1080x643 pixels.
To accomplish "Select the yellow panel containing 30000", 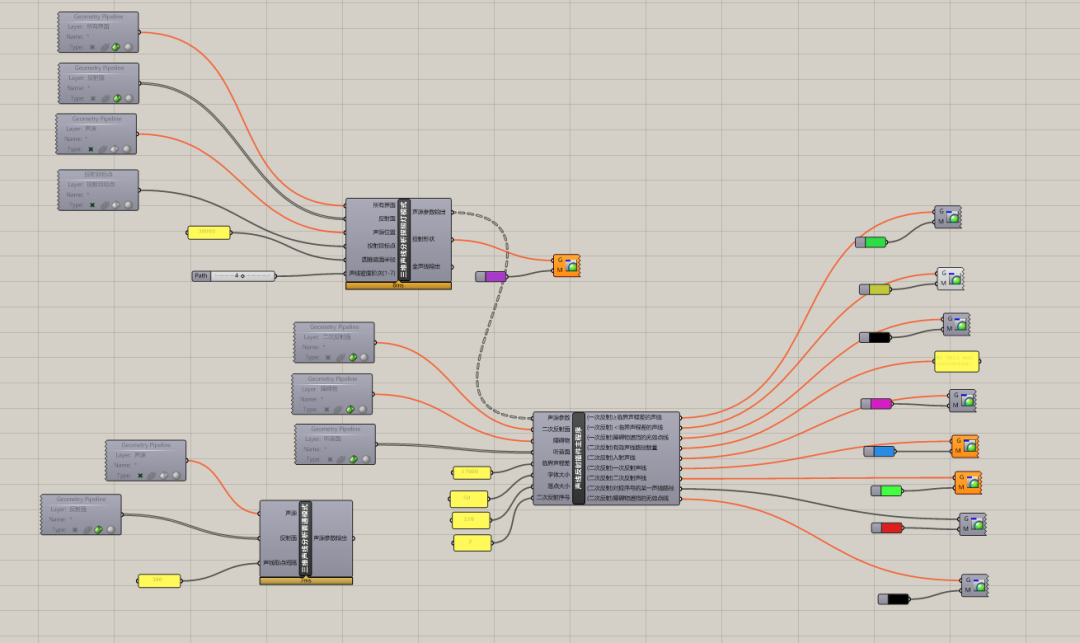I will (x=209, y=233).
